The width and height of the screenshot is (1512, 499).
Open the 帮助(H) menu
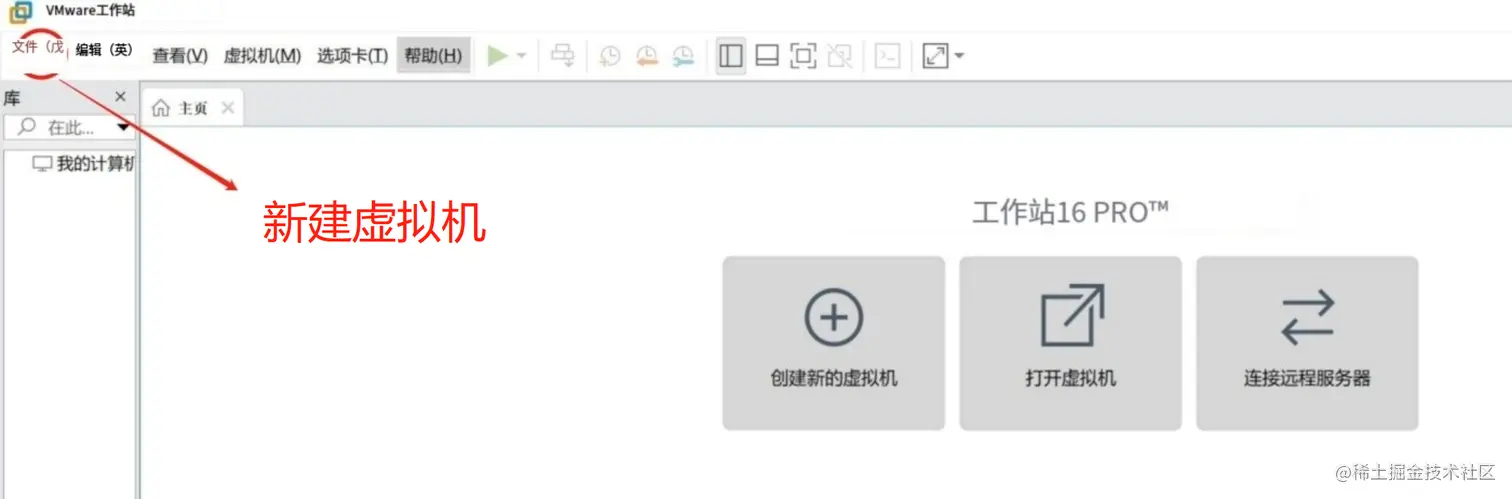[433, 56]
